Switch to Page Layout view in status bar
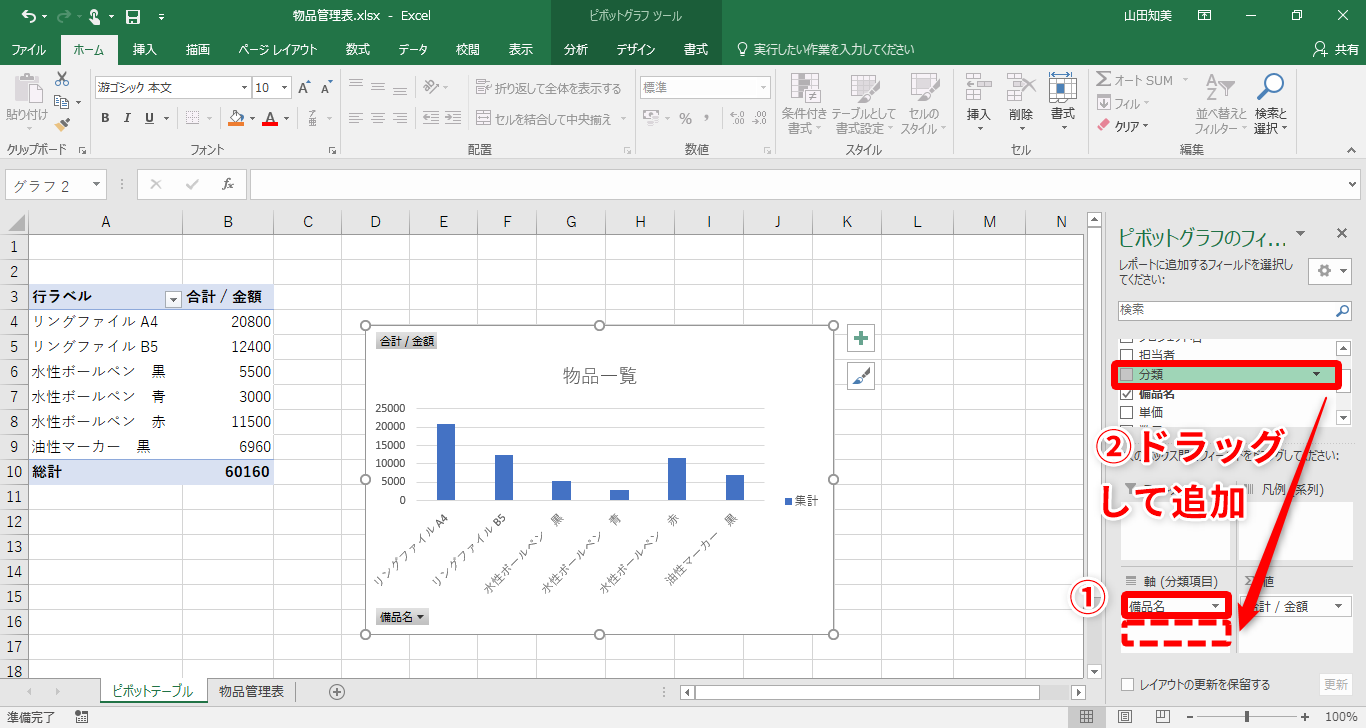Viewport: 1366px width, 728px height. 1125,717
